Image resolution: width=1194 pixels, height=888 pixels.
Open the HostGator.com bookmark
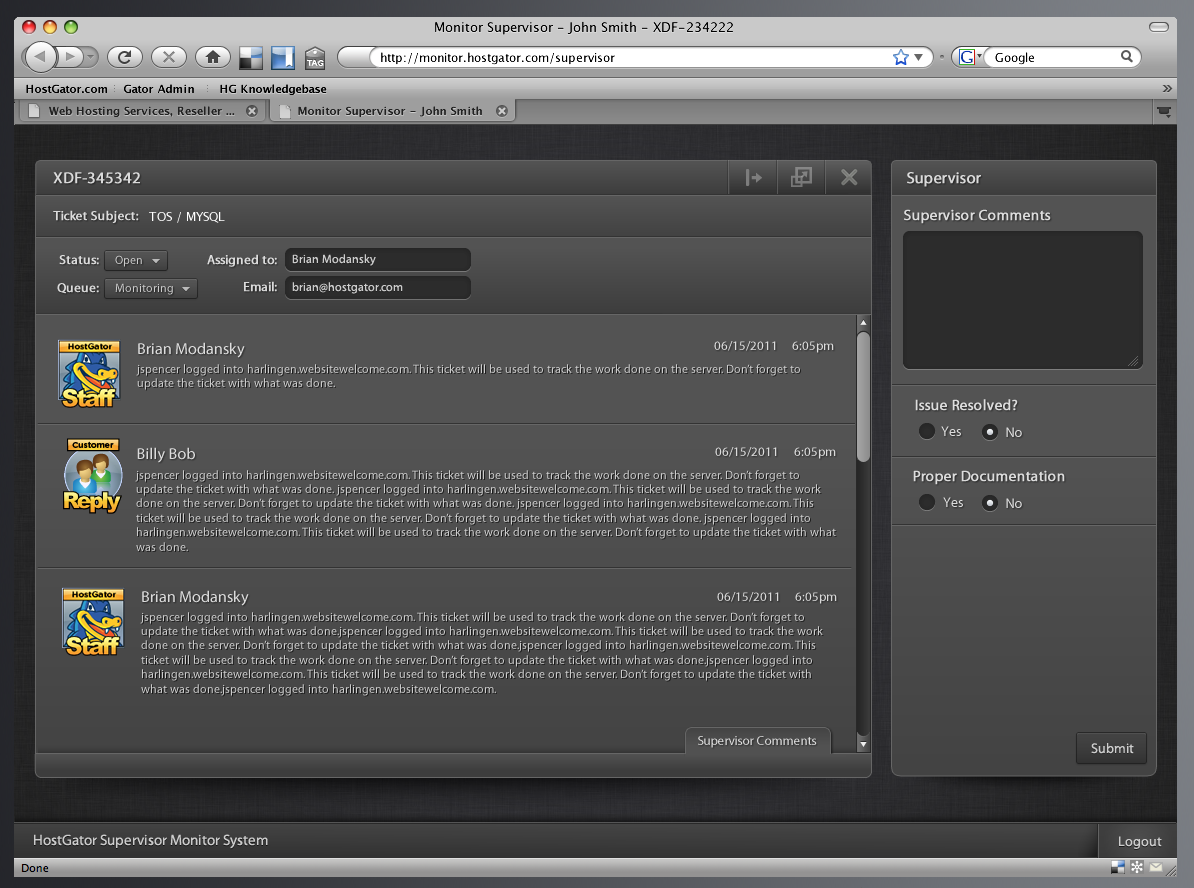tap(66, 89)
